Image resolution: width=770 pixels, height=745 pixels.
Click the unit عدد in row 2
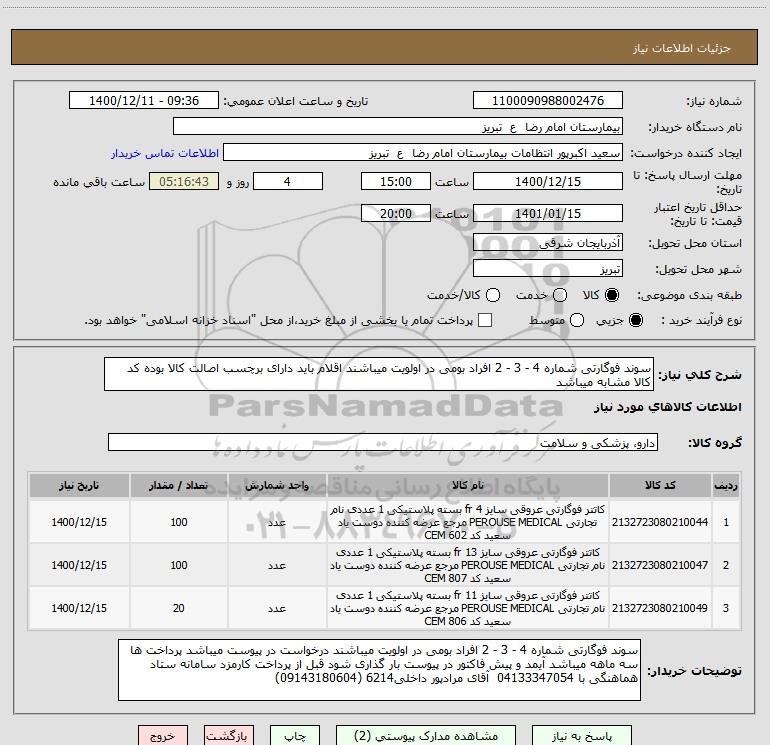tap(277, 566)
